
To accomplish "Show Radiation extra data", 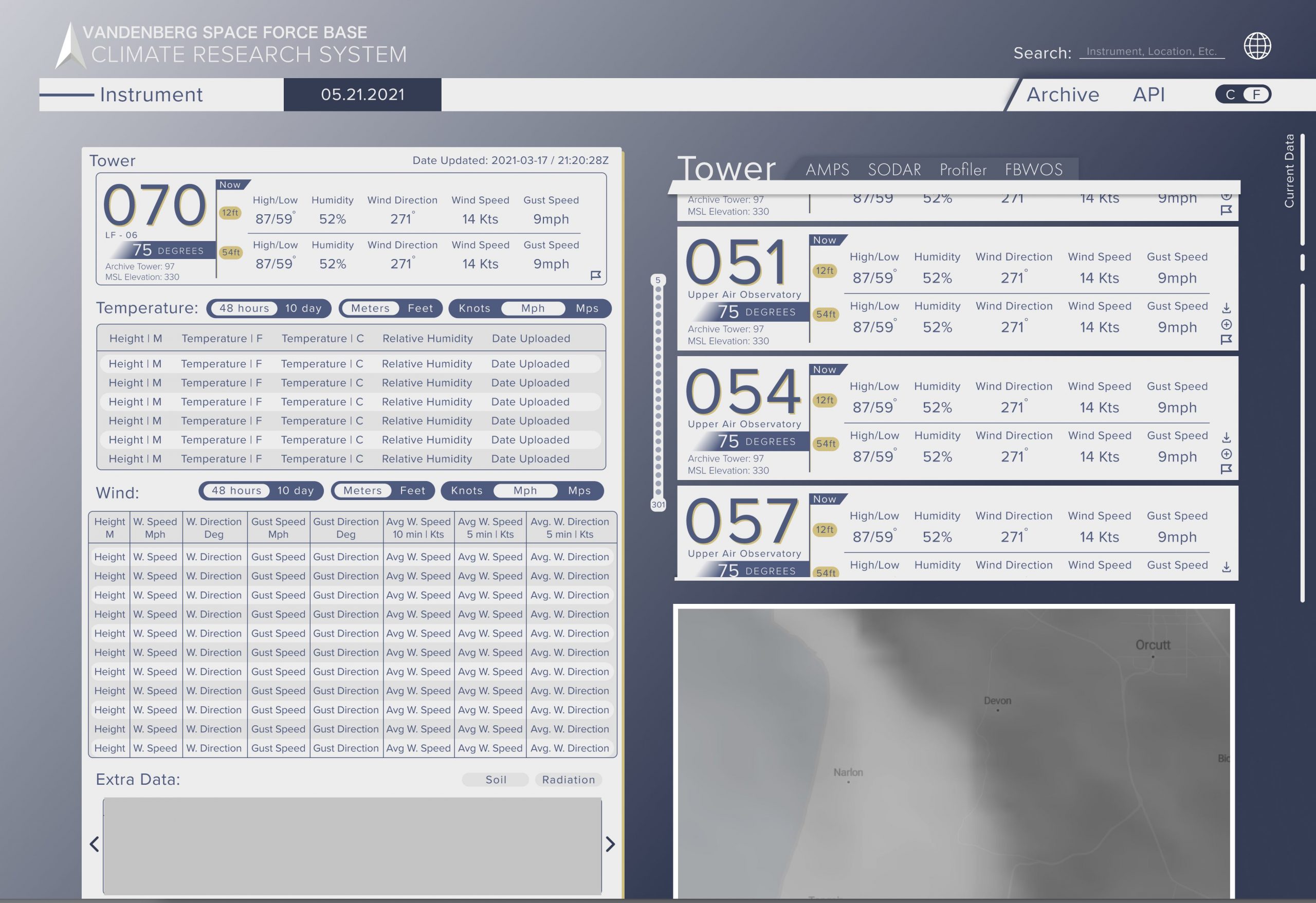I will click(568, 780).
